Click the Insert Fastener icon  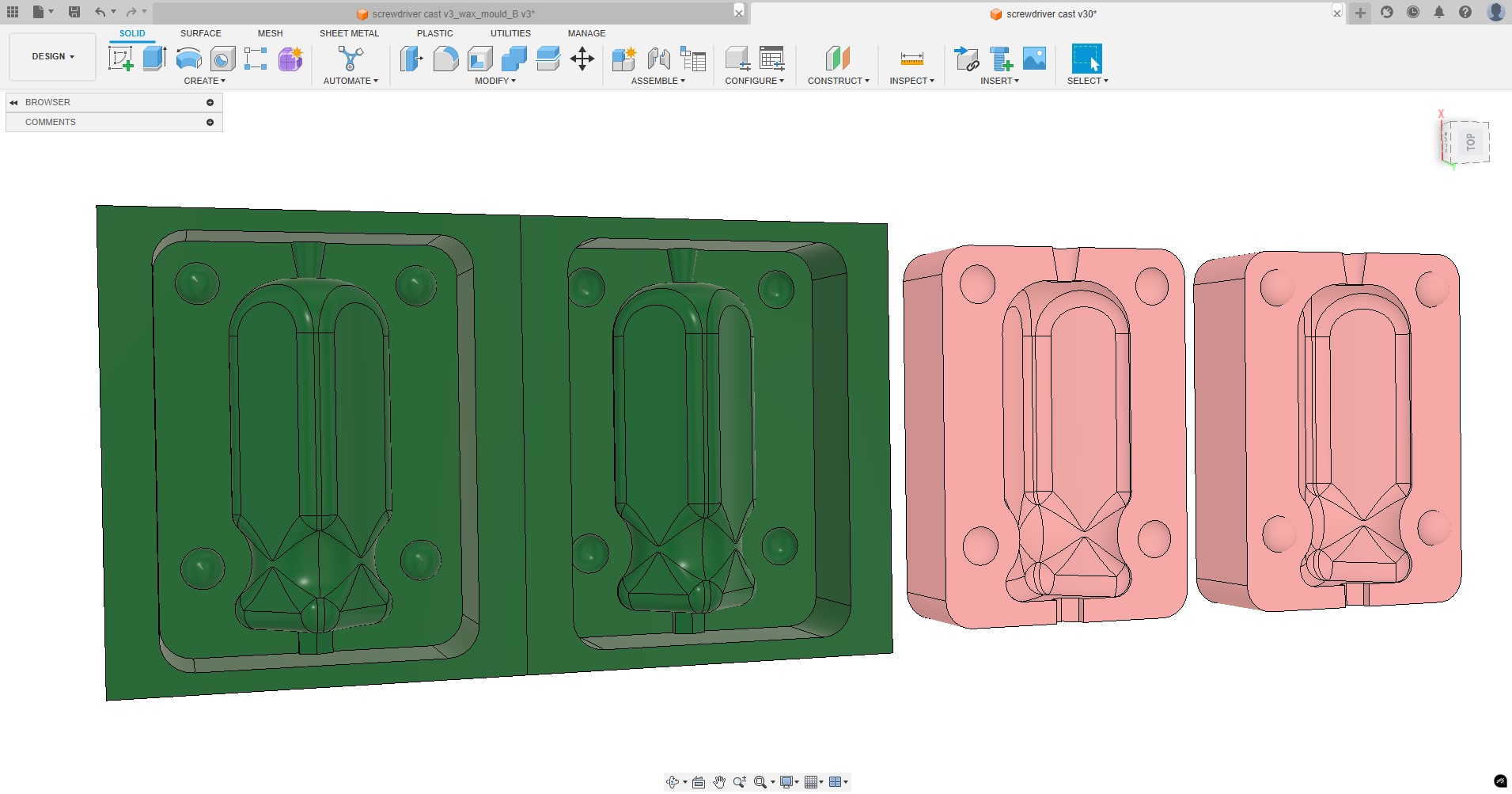1001,59
